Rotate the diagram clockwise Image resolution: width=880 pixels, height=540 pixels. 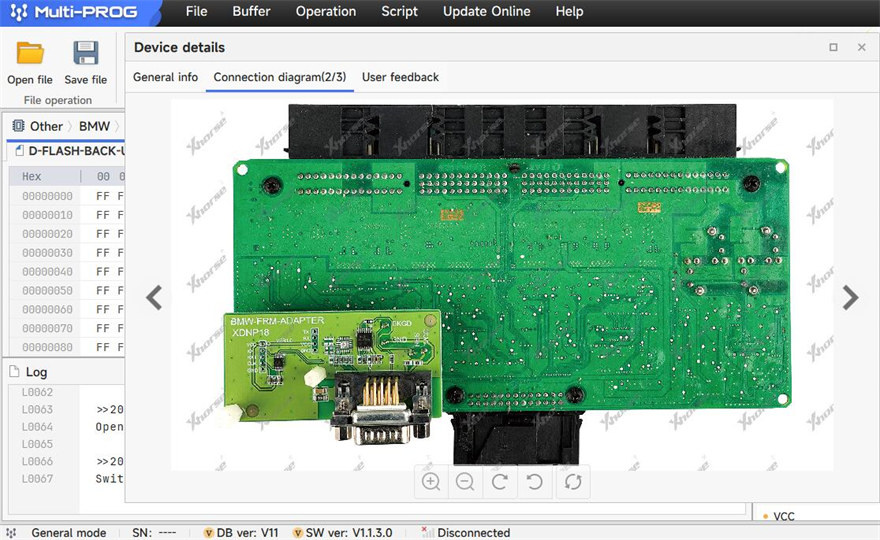coord(500,482)
